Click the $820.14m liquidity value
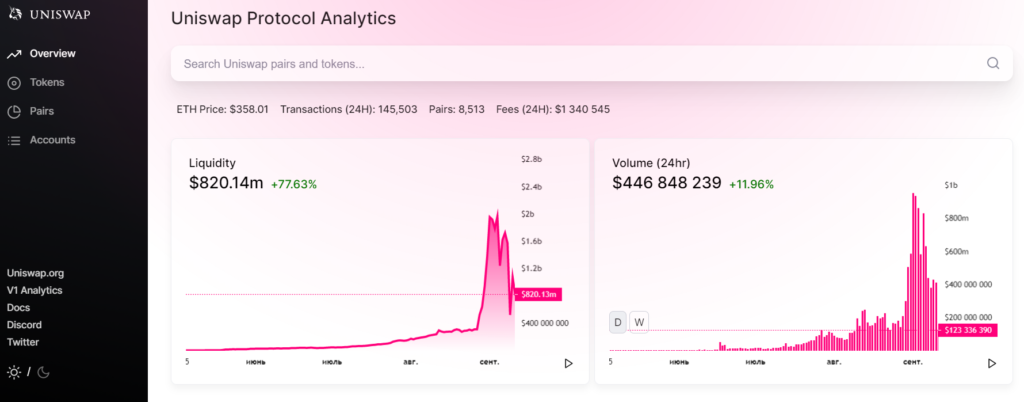Screen dimensions: 1024x402 point(226,183)
